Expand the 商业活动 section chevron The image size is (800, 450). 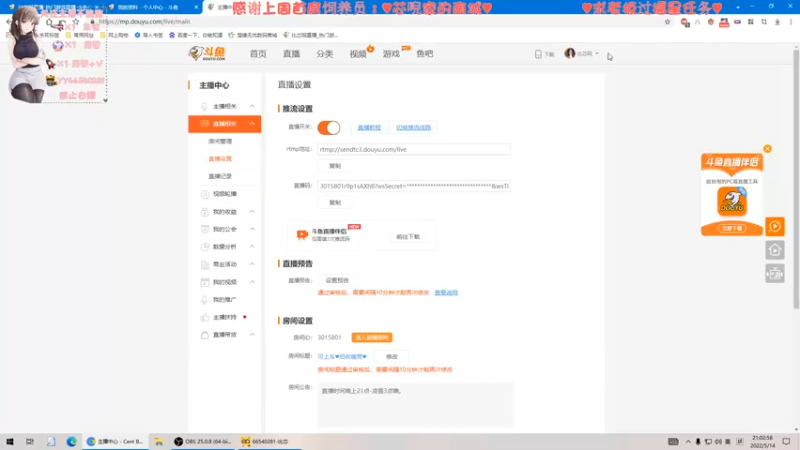click(252, 264)
